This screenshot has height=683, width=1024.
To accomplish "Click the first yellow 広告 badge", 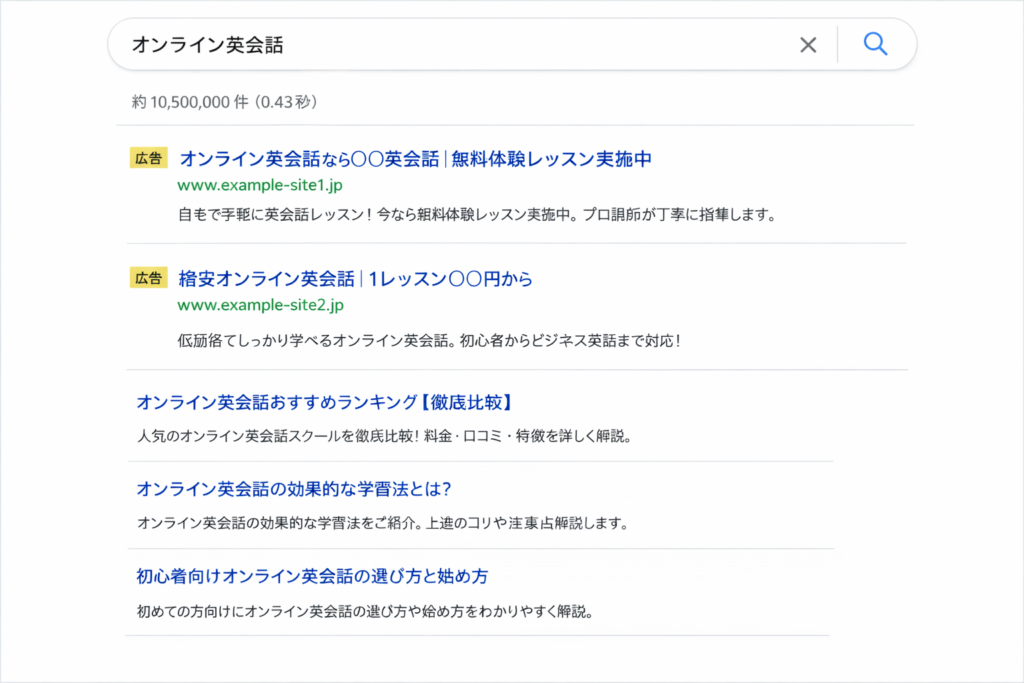I will click(x=149, y=158).
